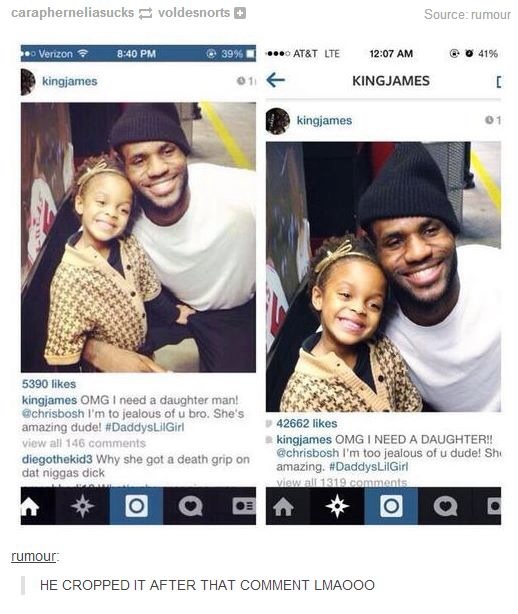Tap the Home icon in left screenshot
This screenshot has width=518, height=614.
(x=30, y=506)
